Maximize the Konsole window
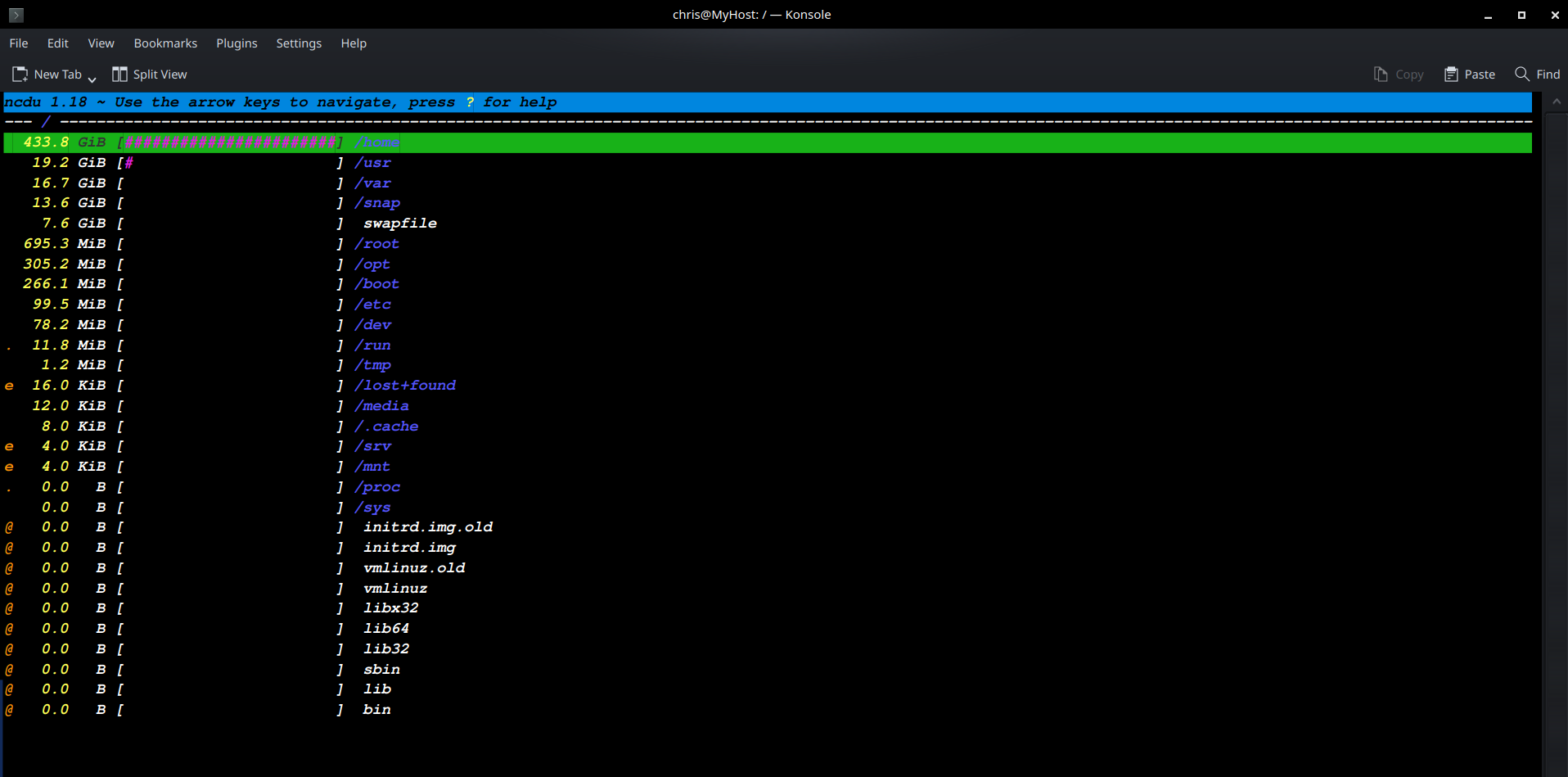 (x=1521, y=15)
